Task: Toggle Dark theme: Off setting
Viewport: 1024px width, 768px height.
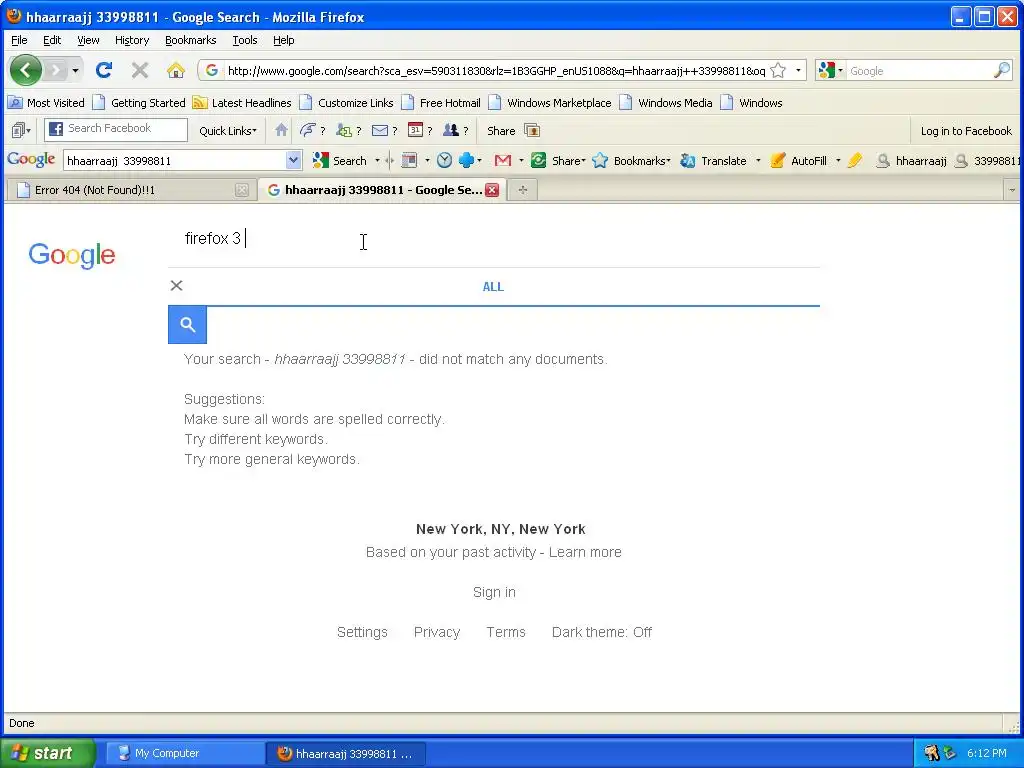Action: 601,632
